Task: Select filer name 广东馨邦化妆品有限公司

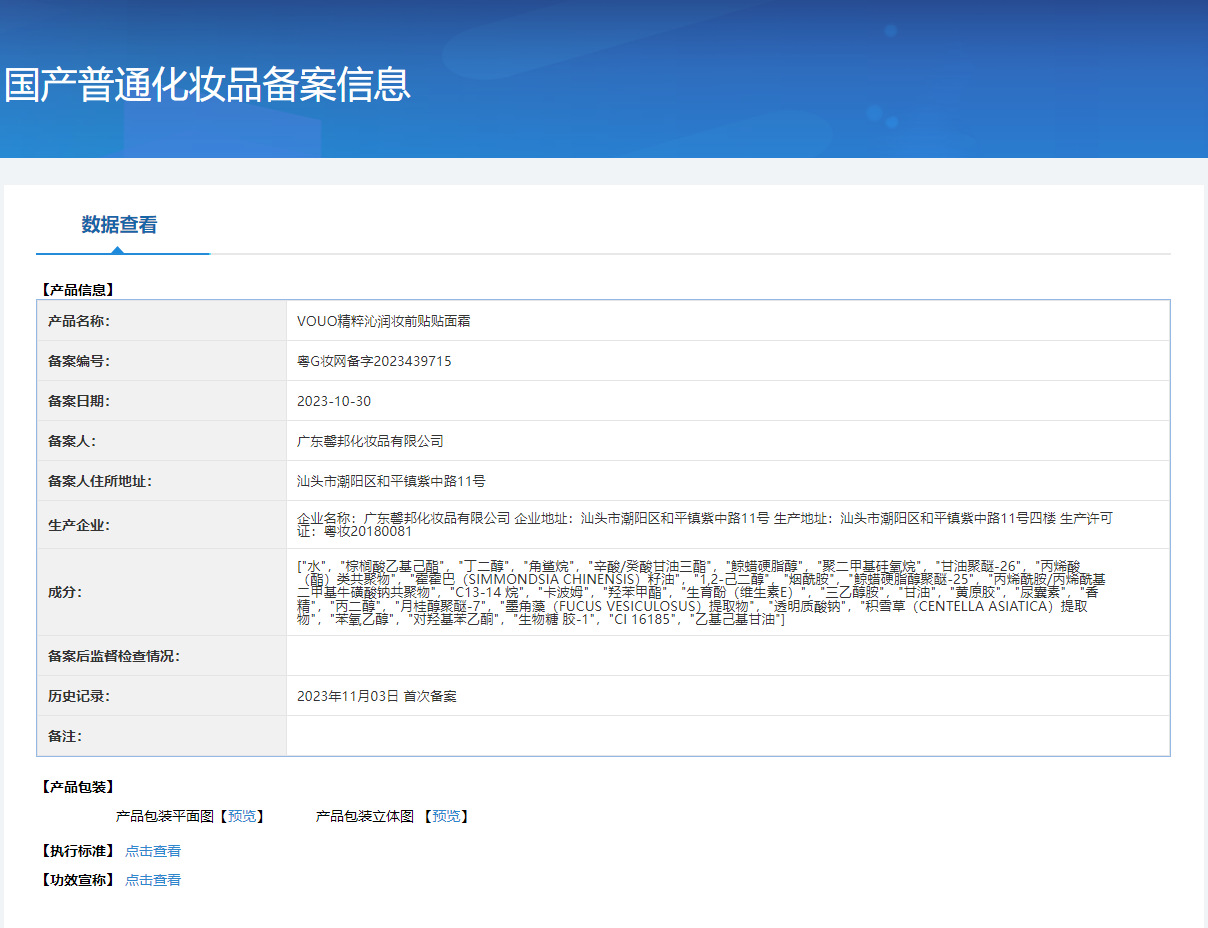Action: click(x=370, y=441)
